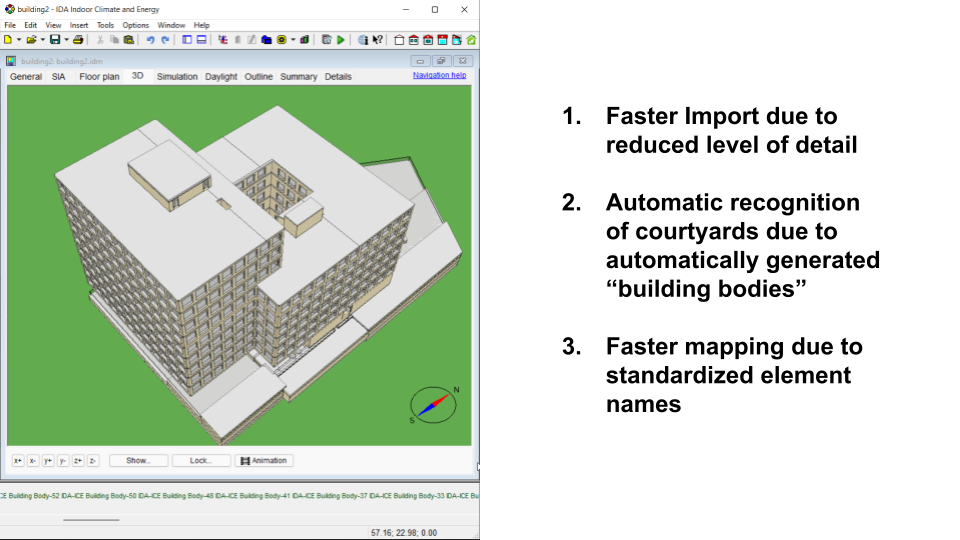Click the Undo arrow icon
Image resolution: width=960 pixels, height=540 pixels.
(x=150, y=40)
